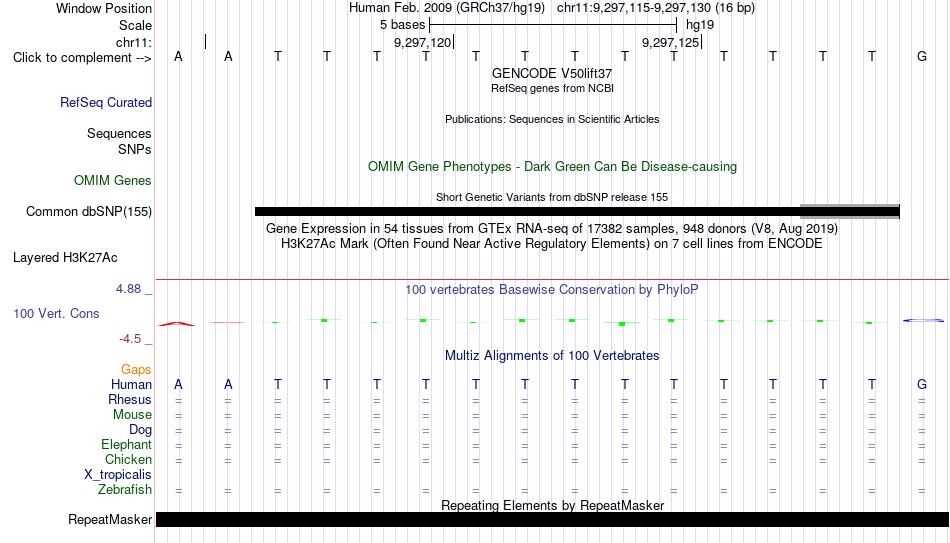
Task: Click the '5 bases' scale bar
Action: (553, 25)
